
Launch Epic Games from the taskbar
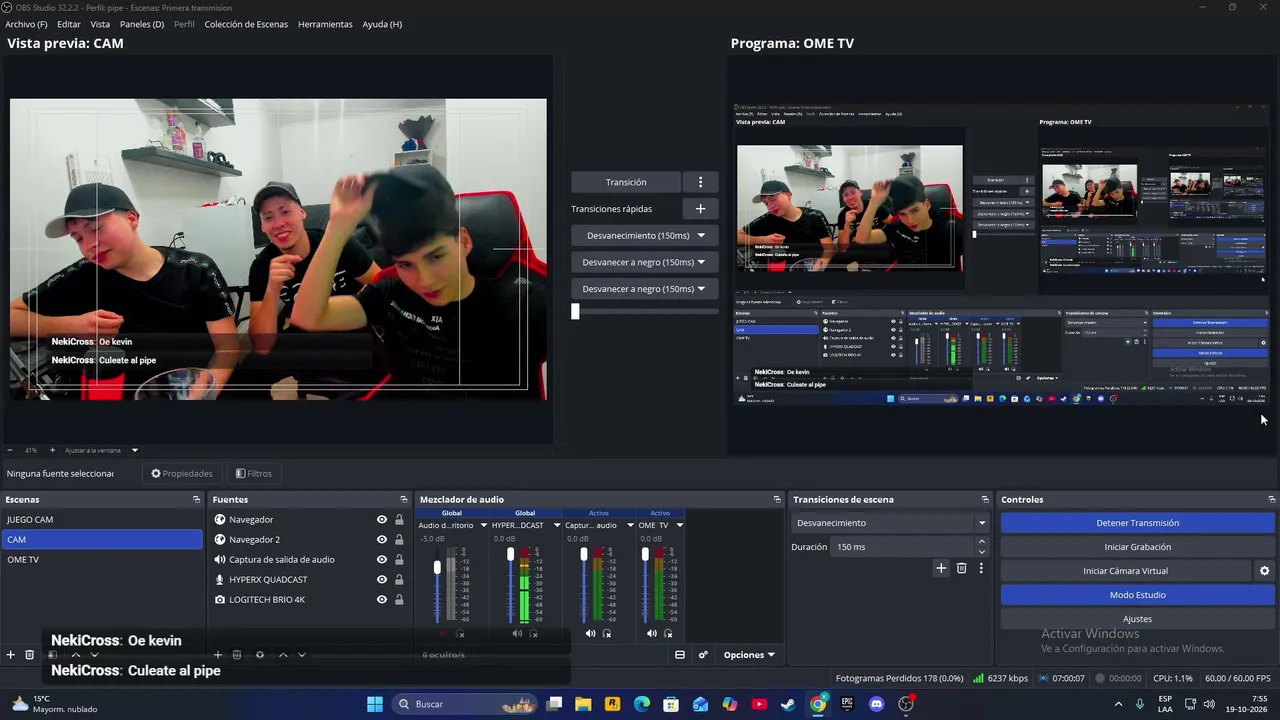tap(847, 704)
